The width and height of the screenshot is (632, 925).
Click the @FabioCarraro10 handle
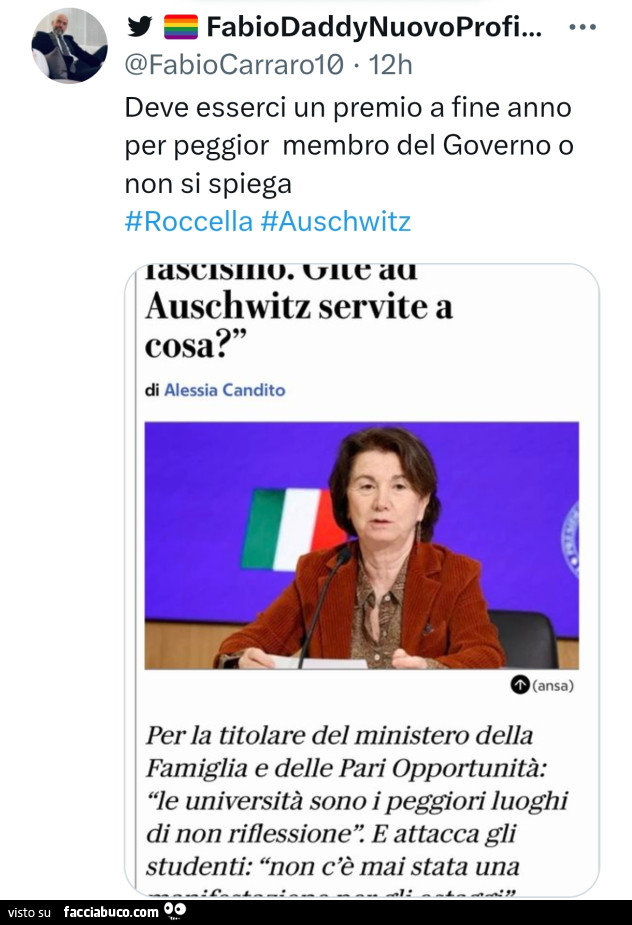pos(235,65)
